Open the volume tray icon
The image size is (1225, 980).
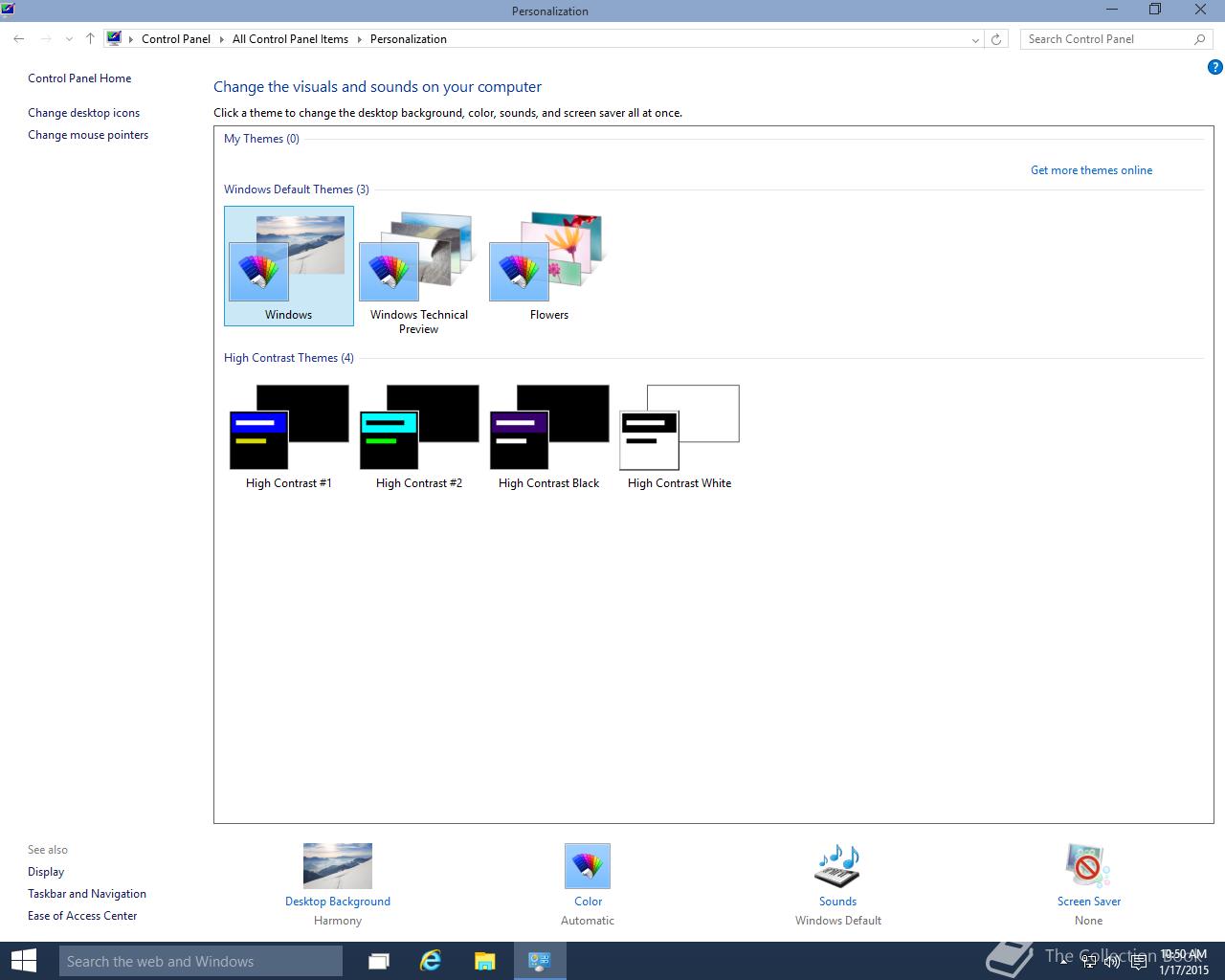point(1112,962)
